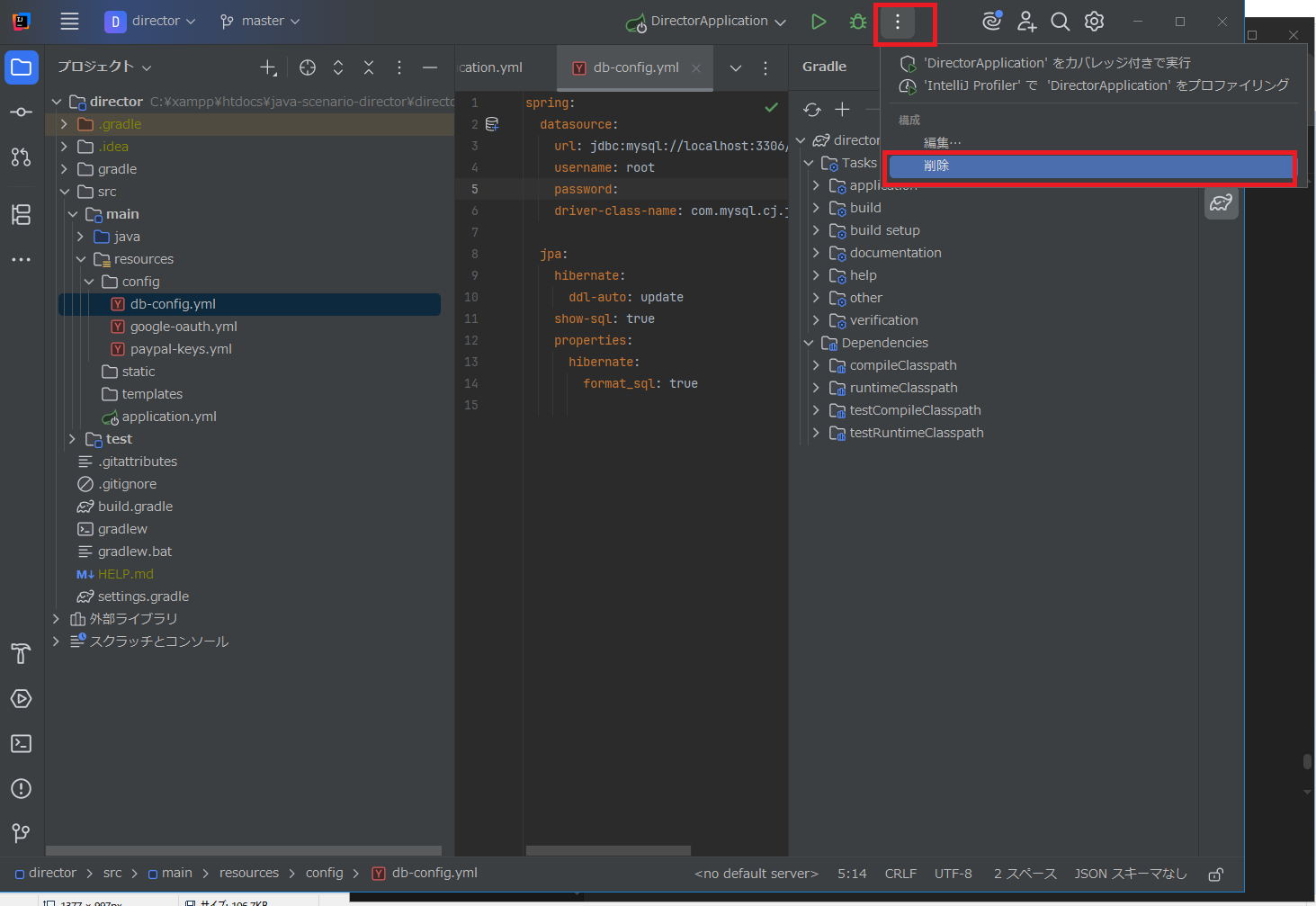
Task: Open Search Everywhere with the magnifier icon
Action: point(1060,21)
